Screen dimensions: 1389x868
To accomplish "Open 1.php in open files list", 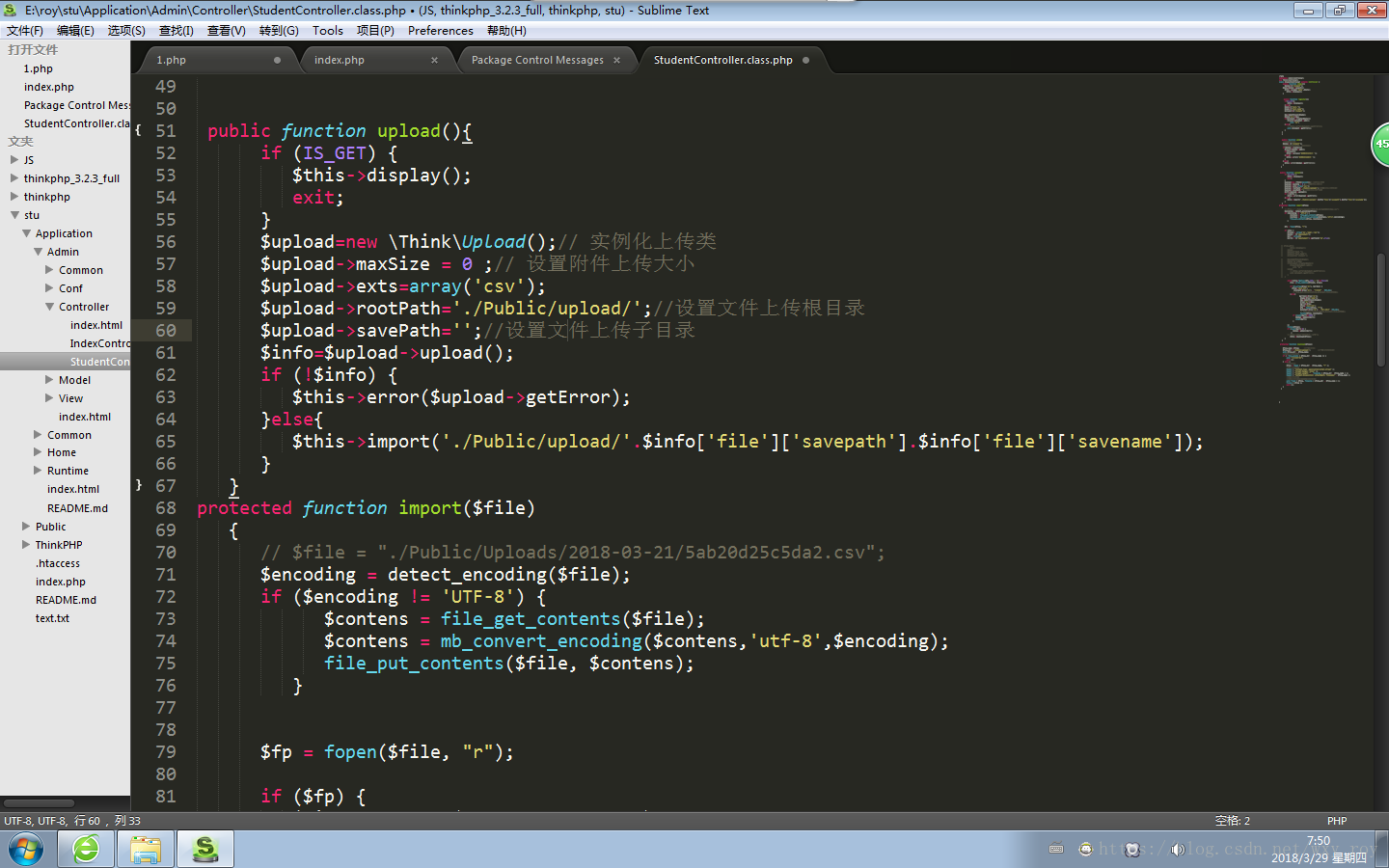I will [39, 68].
